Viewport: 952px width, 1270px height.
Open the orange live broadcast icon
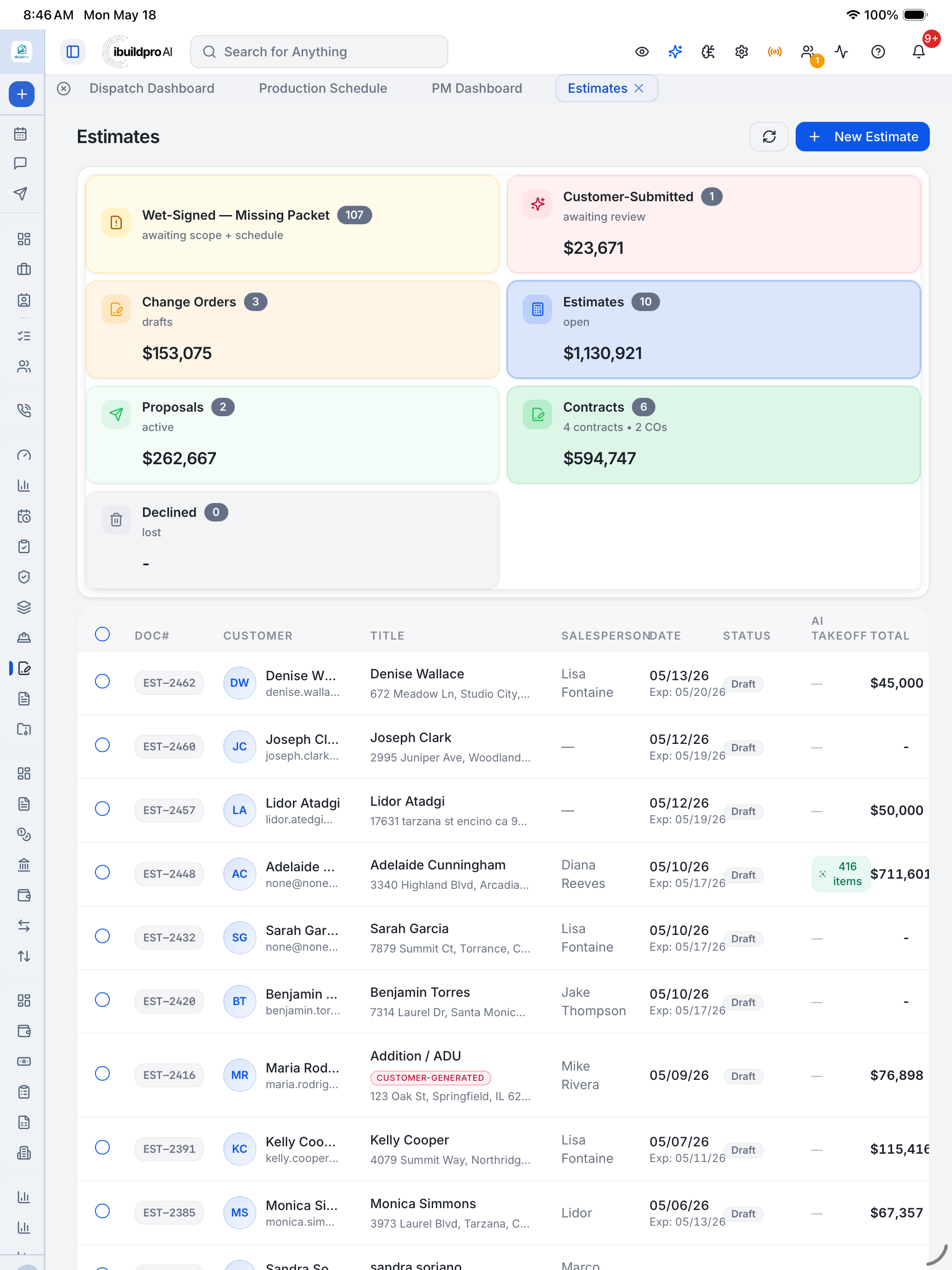point(775,52)
